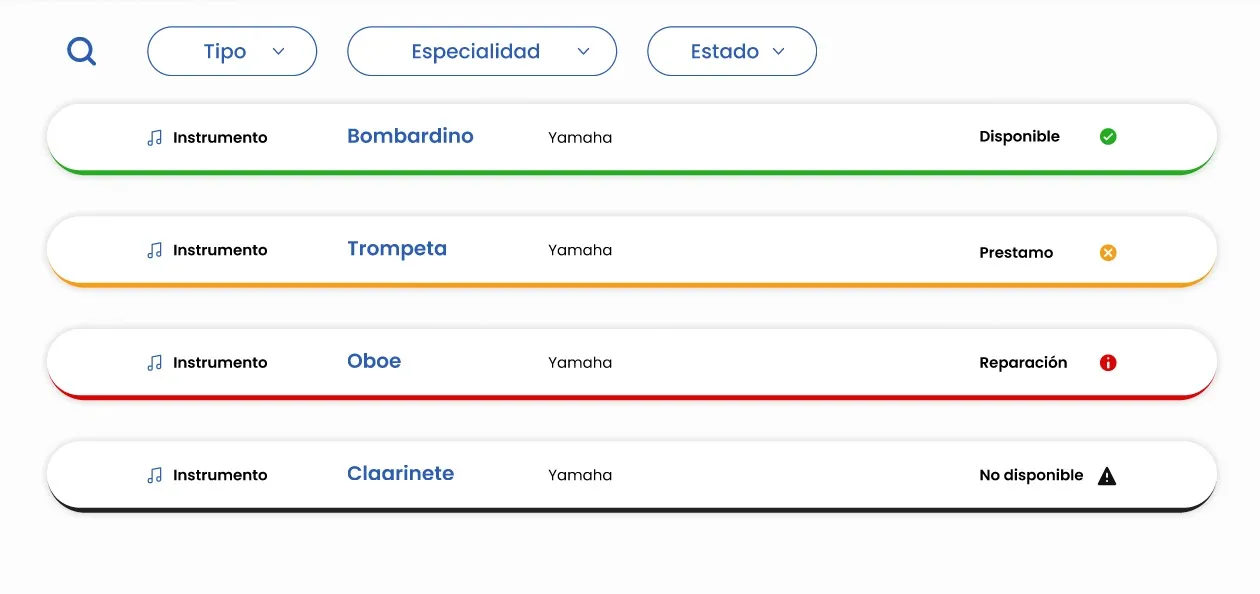Select the Claarinete instrument name
The width and height of the screenshot is (1260, 594).
(x=400, y=473)
